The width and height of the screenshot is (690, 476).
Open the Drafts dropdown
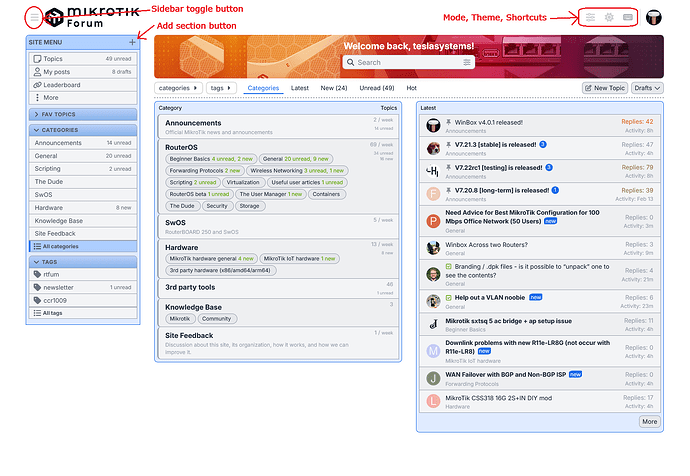click(x=647, y=88)
